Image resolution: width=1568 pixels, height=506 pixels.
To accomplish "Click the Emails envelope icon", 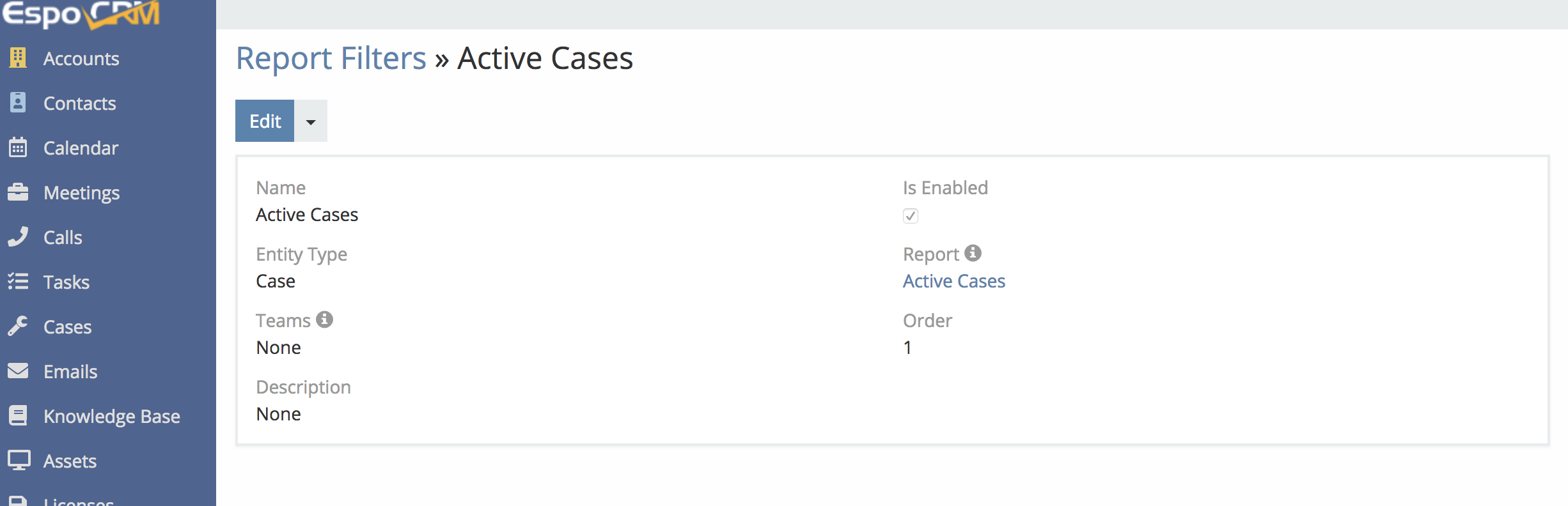I will click(18, 371).
